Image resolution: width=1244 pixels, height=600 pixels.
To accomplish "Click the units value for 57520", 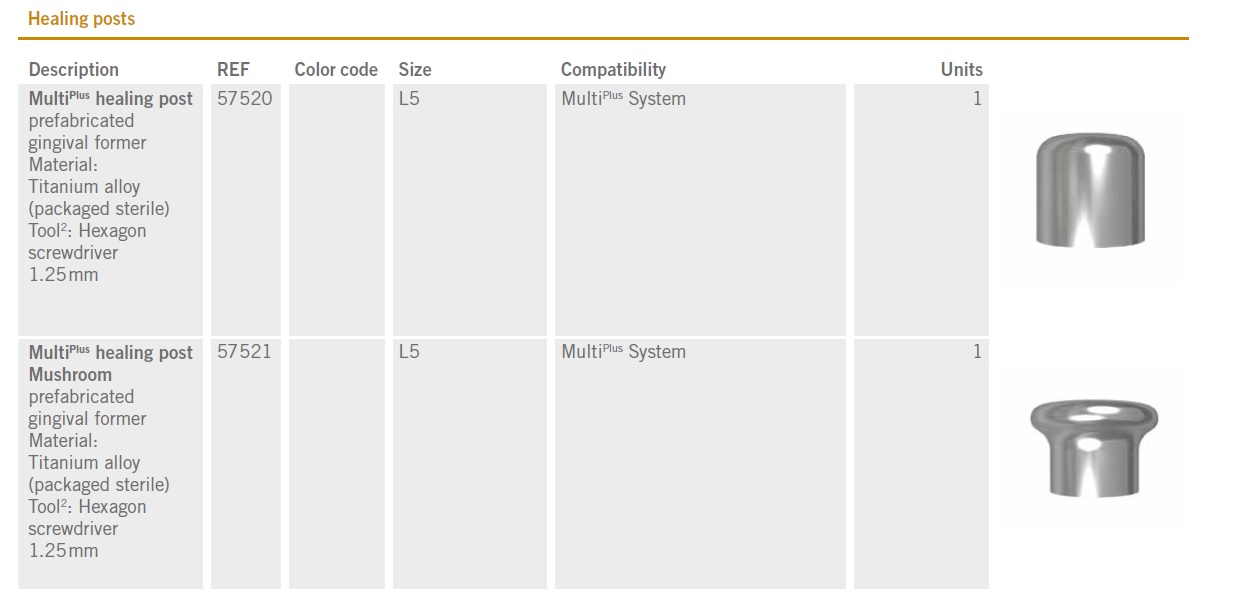I will point(977,98).
